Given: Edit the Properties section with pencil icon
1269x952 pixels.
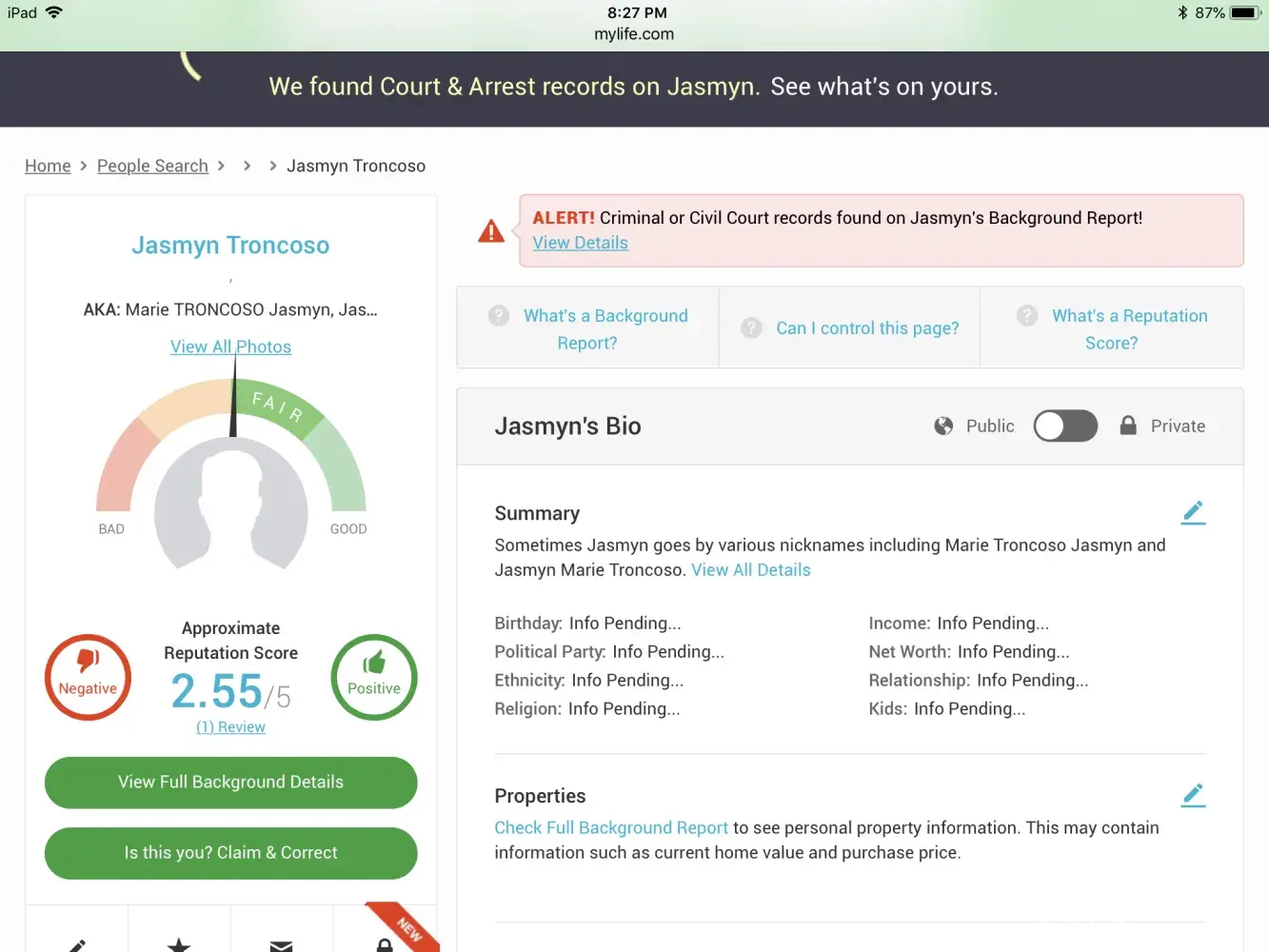Looking at the screenshot, I should coord(1193,796).
